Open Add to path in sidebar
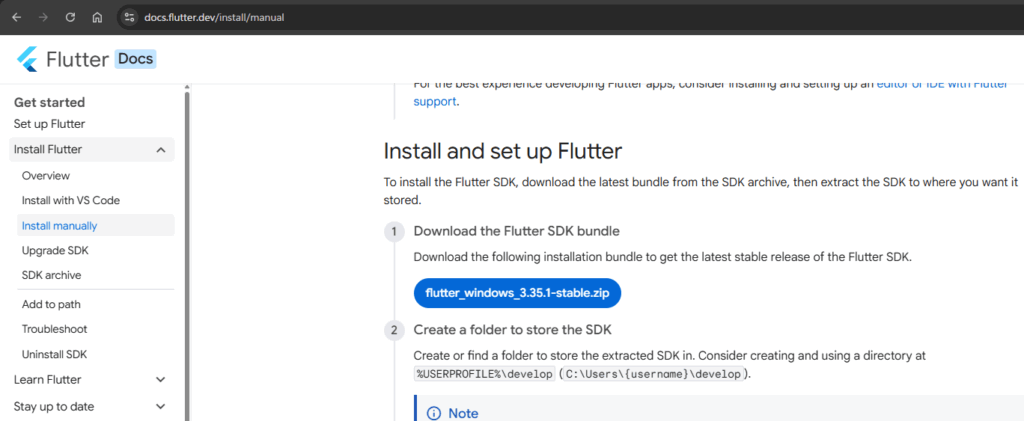Image resolution: width=1024 pixels, height=421 pixels. click(51, 304)
